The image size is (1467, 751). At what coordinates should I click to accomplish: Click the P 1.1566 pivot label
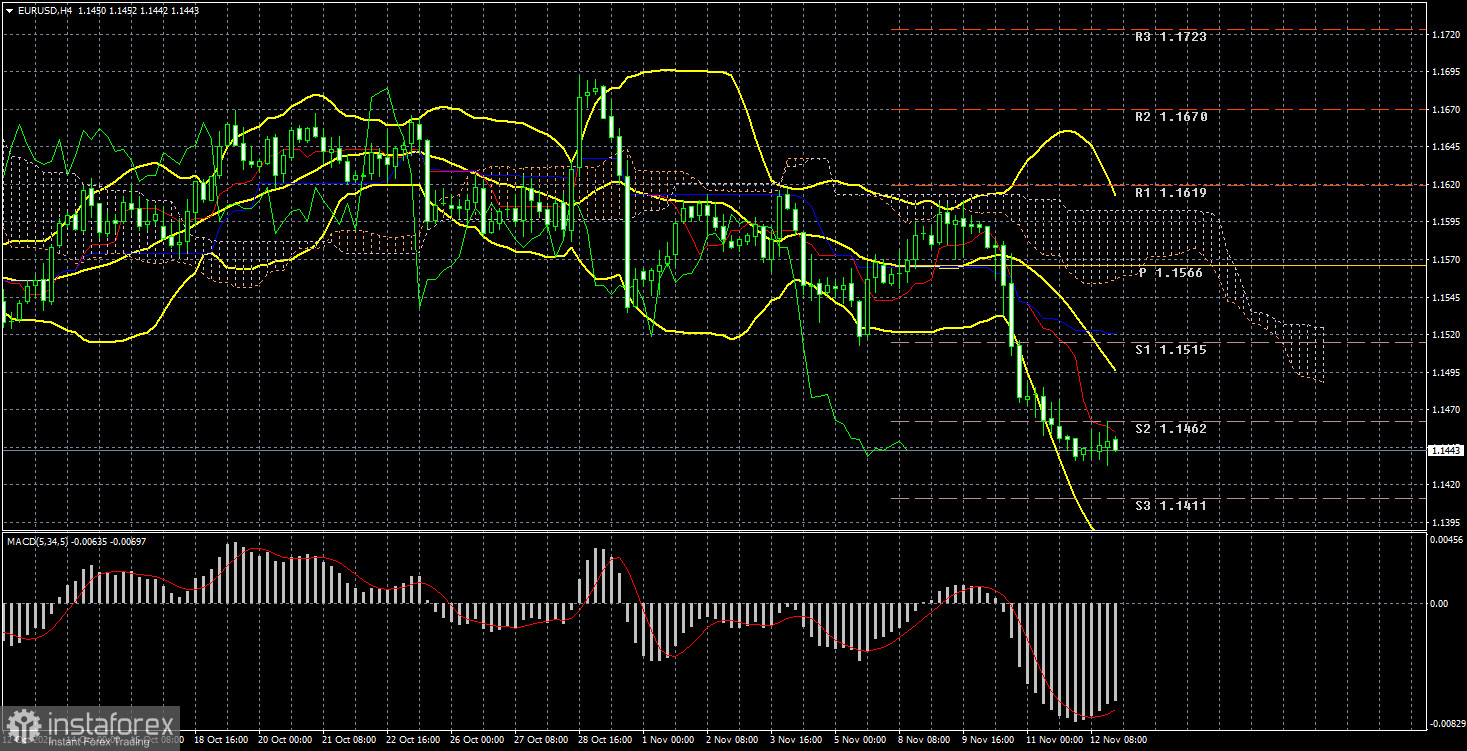[x=1171, y=273]
